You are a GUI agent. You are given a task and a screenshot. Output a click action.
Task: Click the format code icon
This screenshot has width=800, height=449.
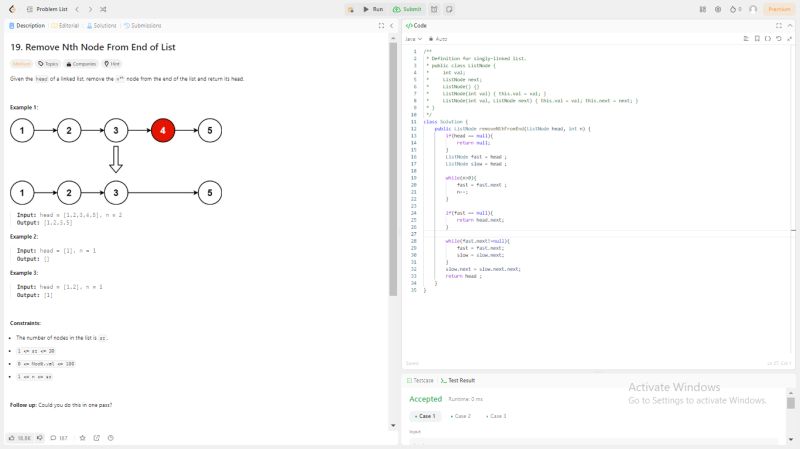[x=746, y=39]
